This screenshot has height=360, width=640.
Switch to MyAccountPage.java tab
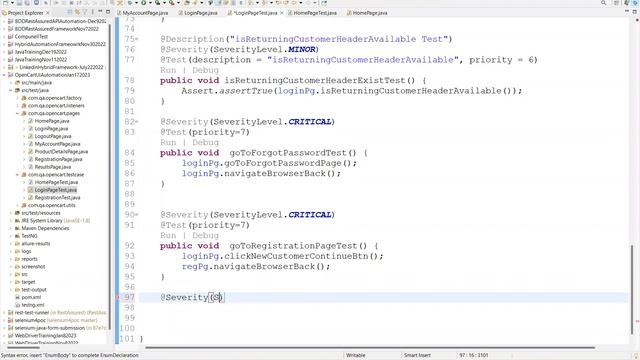pyautogui.click(x=142, y=13)
